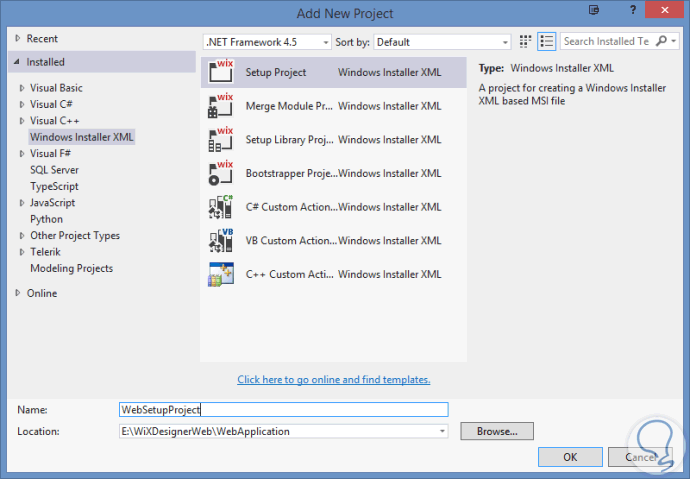Select C++ Custom Action template name
Image resolution: width=690 pixels, height=479 pixels.
(289, 274)
